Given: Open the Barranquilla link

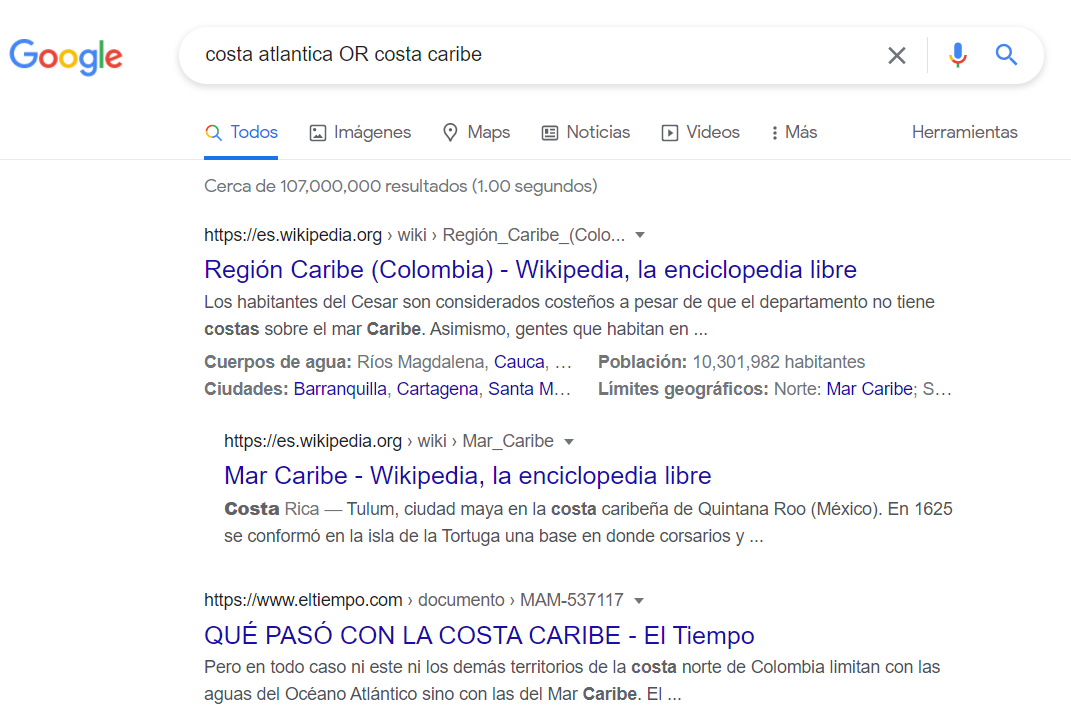Looking at the screenshot, I should click(340, 389).
